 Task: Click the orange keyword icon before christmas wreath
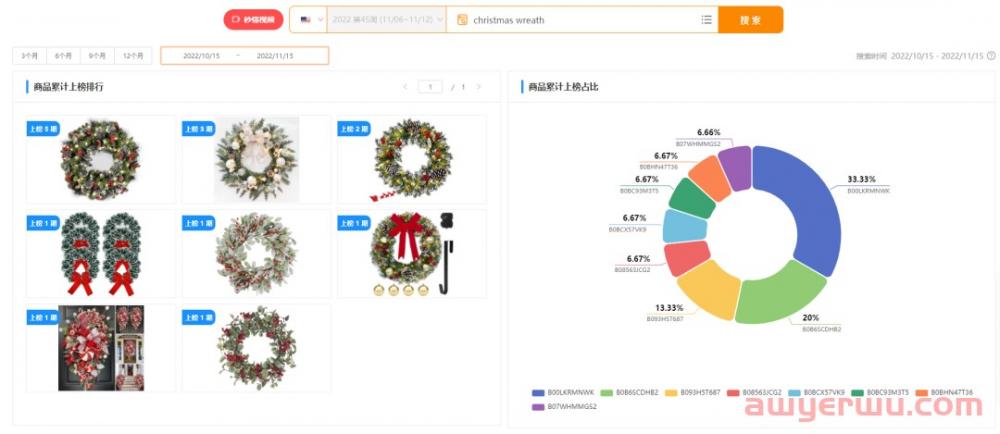[462, 20]
